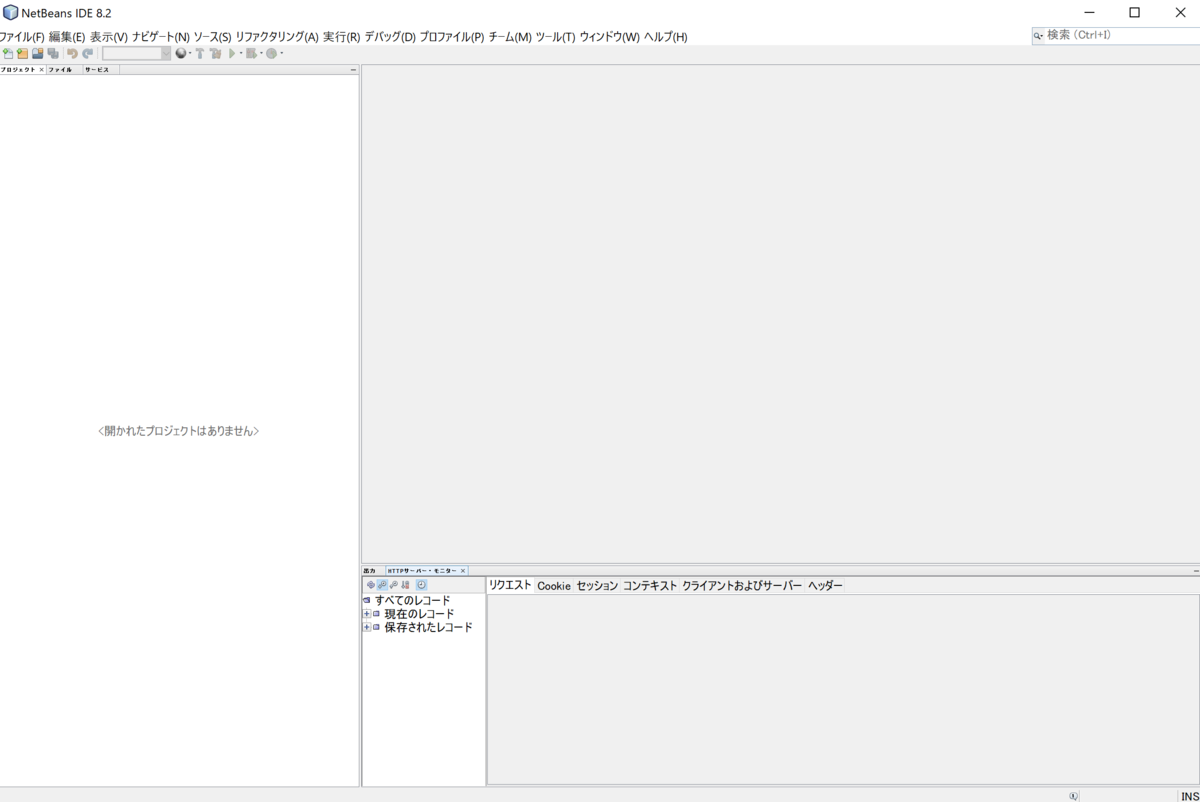Click the Open Project toolbar icon
This screenshot has height=802, width=1200.
[x=37, y=54]
